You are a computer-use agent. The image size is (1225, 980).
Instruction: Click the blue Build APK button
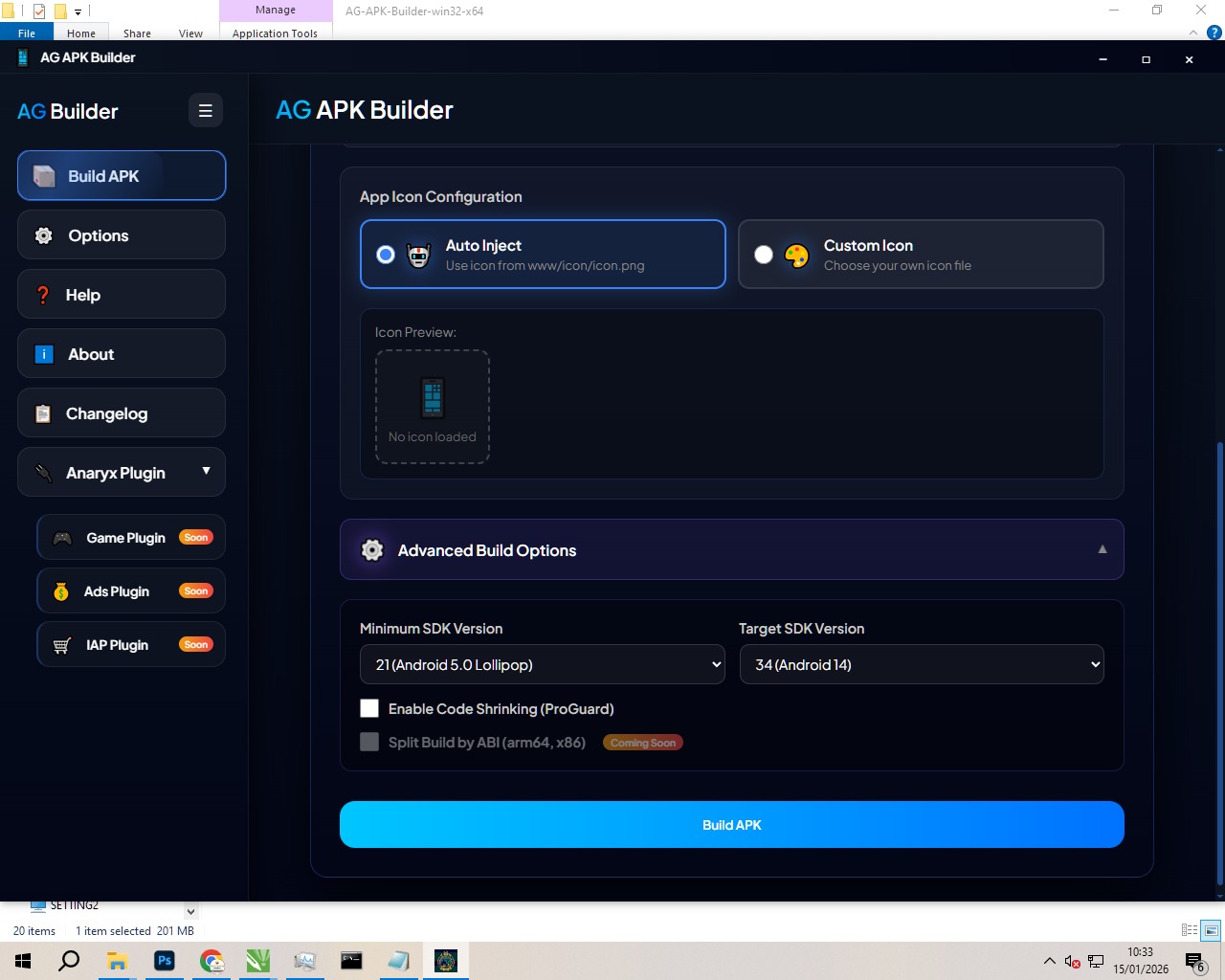(732, 824)
